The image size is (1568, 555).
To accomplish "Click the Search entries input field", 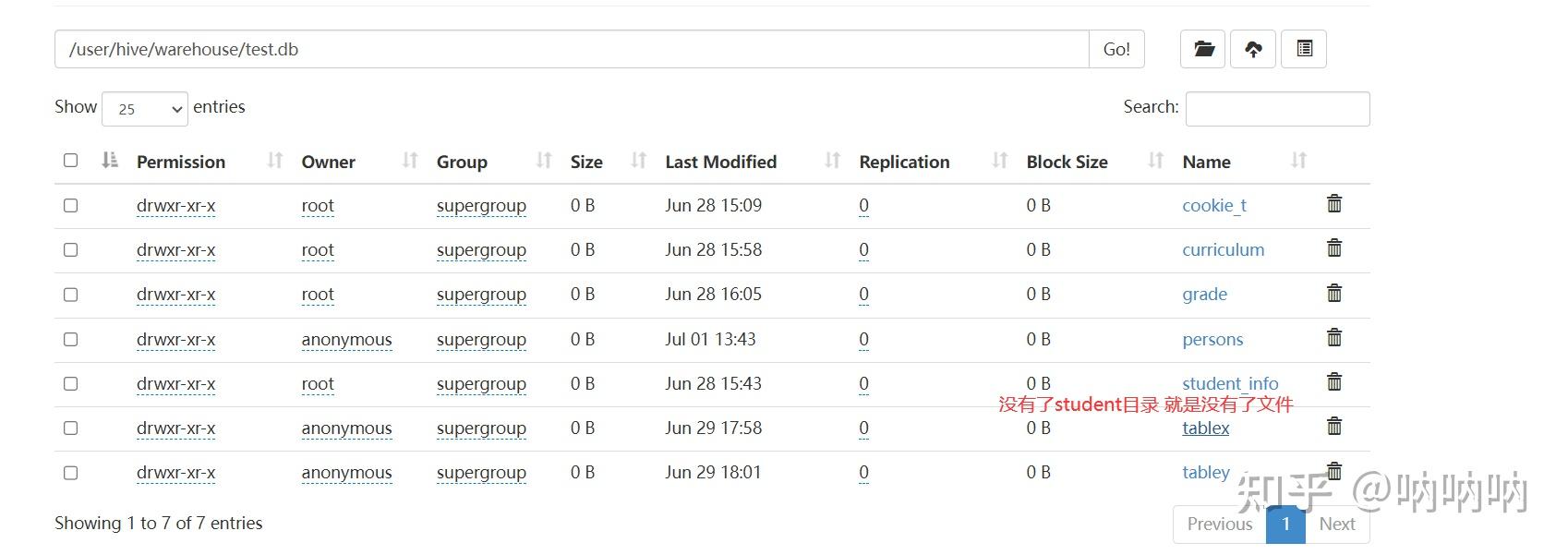I will pos(1277,109).
